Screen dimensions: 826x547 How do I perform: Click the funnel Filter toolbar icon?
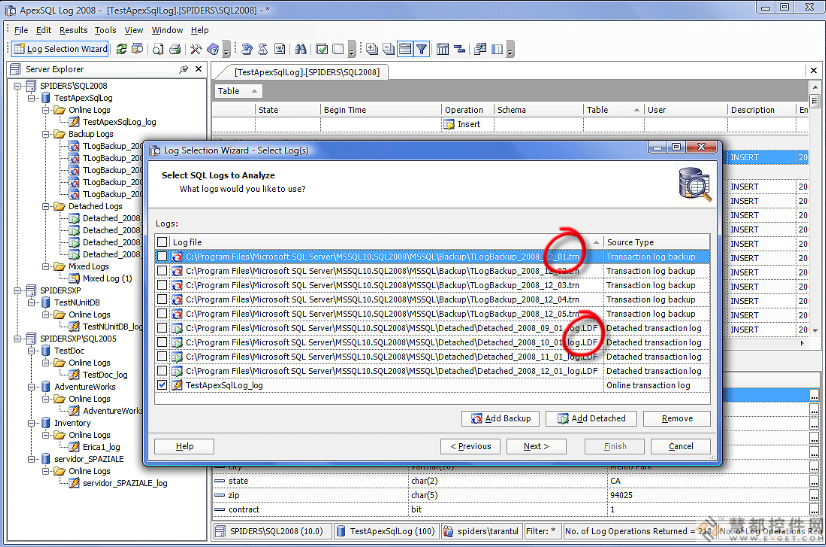[421, 49]
